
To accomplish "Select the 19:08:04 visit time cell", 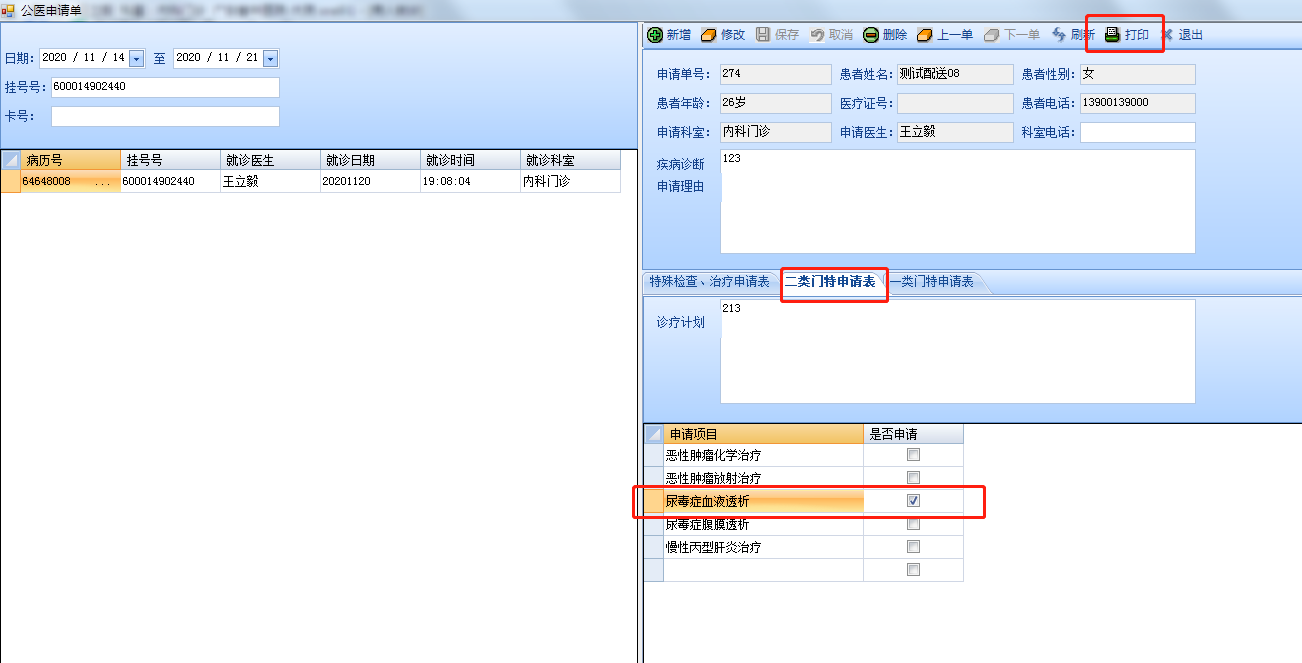I will coord(470,182).
